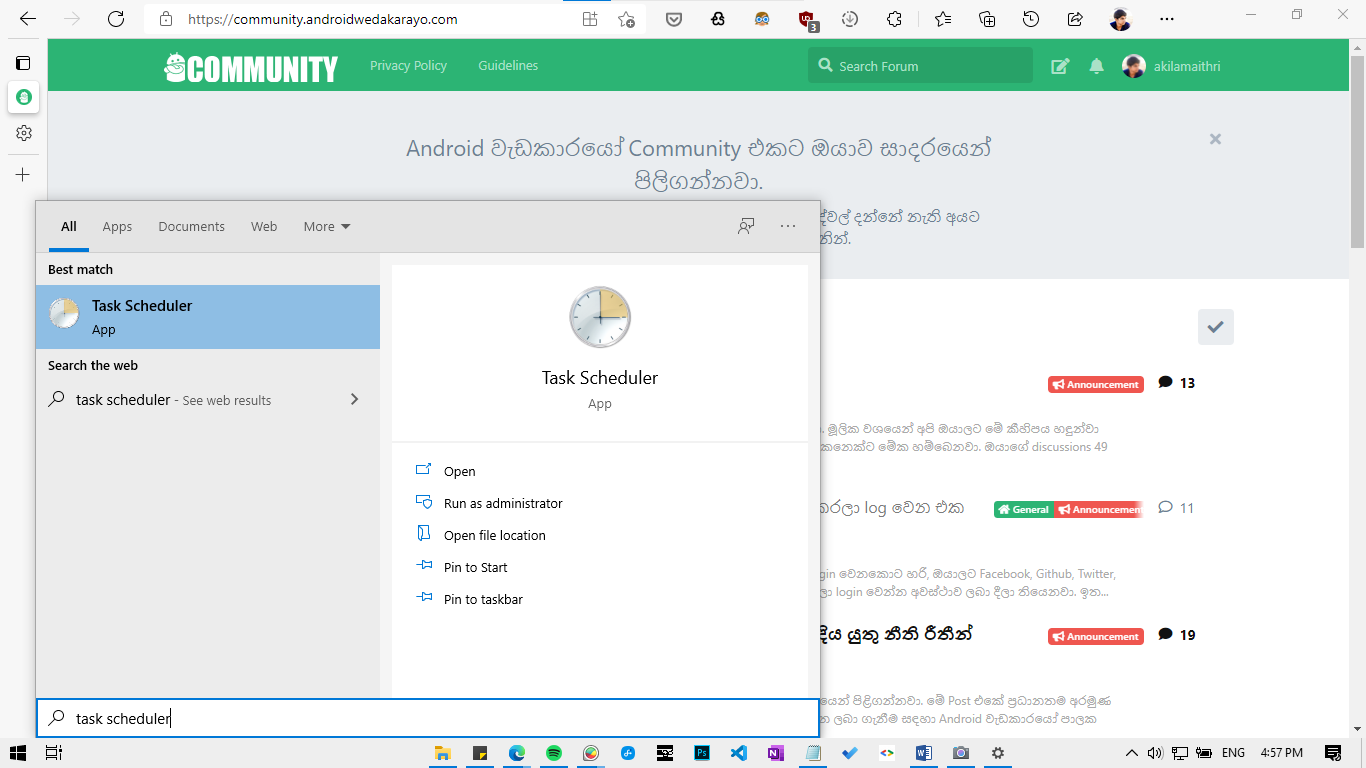Image resolution: width=1366 pixels, height=768 pixels.
Task: Open the Privacy Policy link
Action: pos(408,65)
